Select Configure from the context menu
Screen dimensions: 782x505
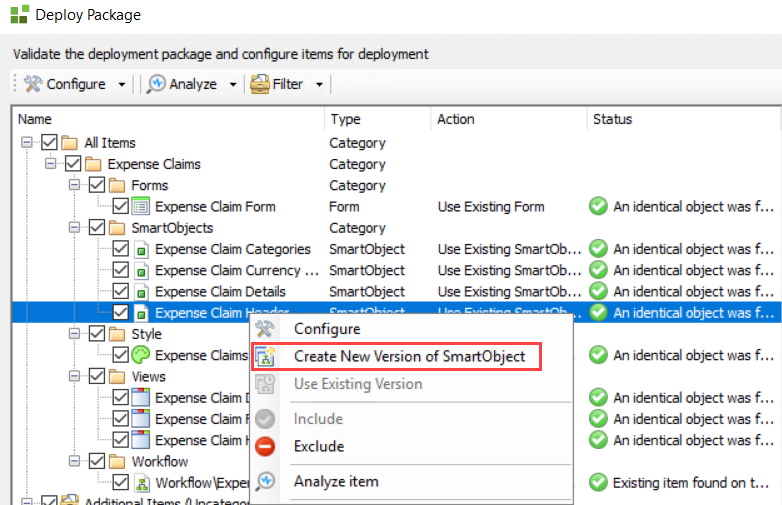click(x=327, y=329)
